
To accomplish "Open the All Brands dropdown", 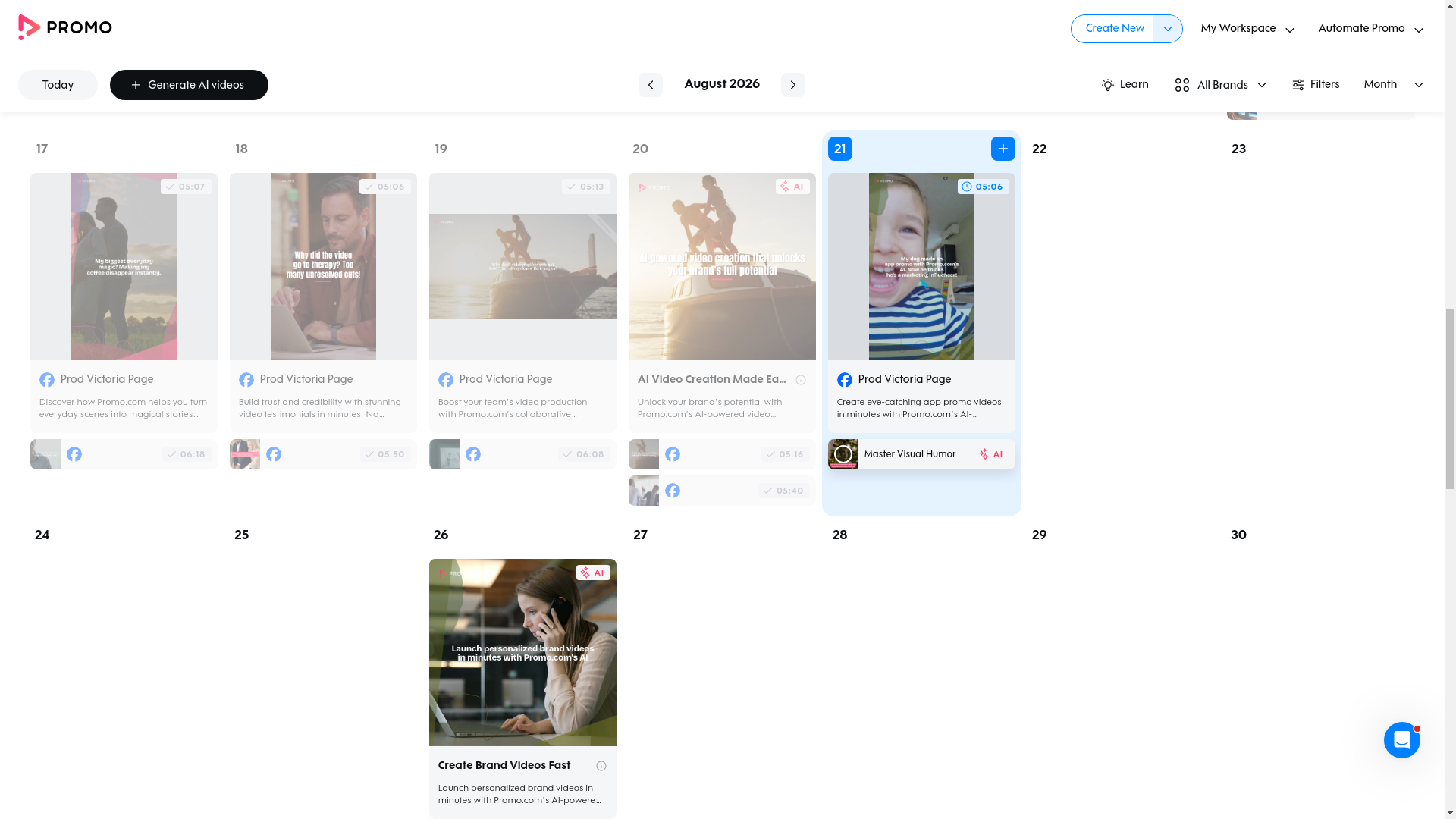I will pyautogui.click(x=1220, y=85).
